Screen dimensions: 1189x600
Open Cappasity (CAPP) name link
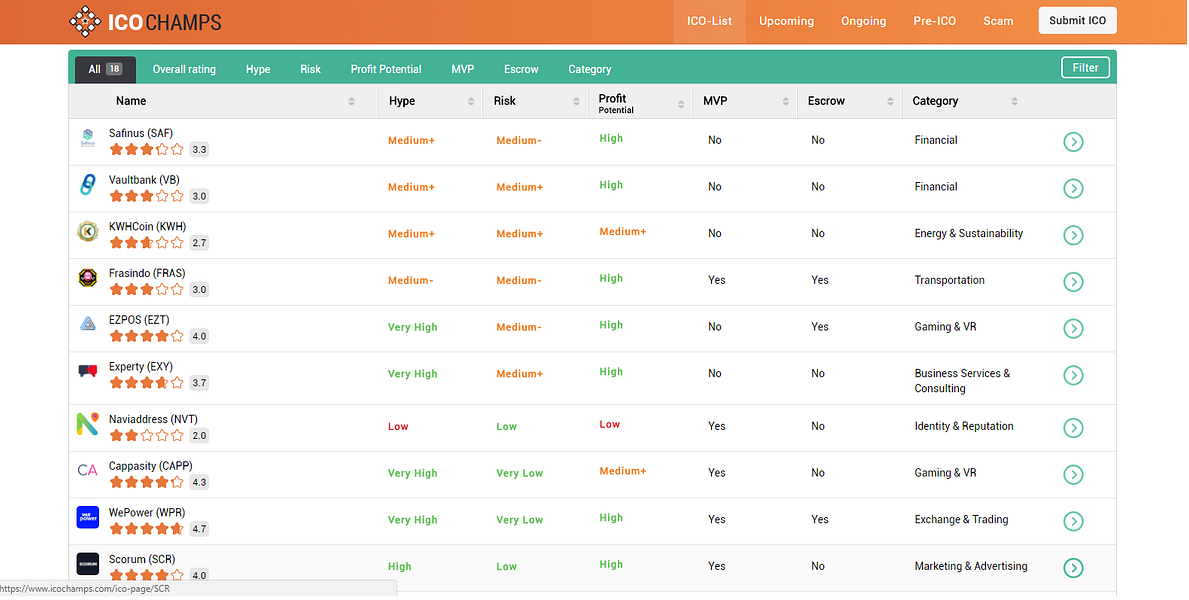pyautogui.click(x=150, y=466)
